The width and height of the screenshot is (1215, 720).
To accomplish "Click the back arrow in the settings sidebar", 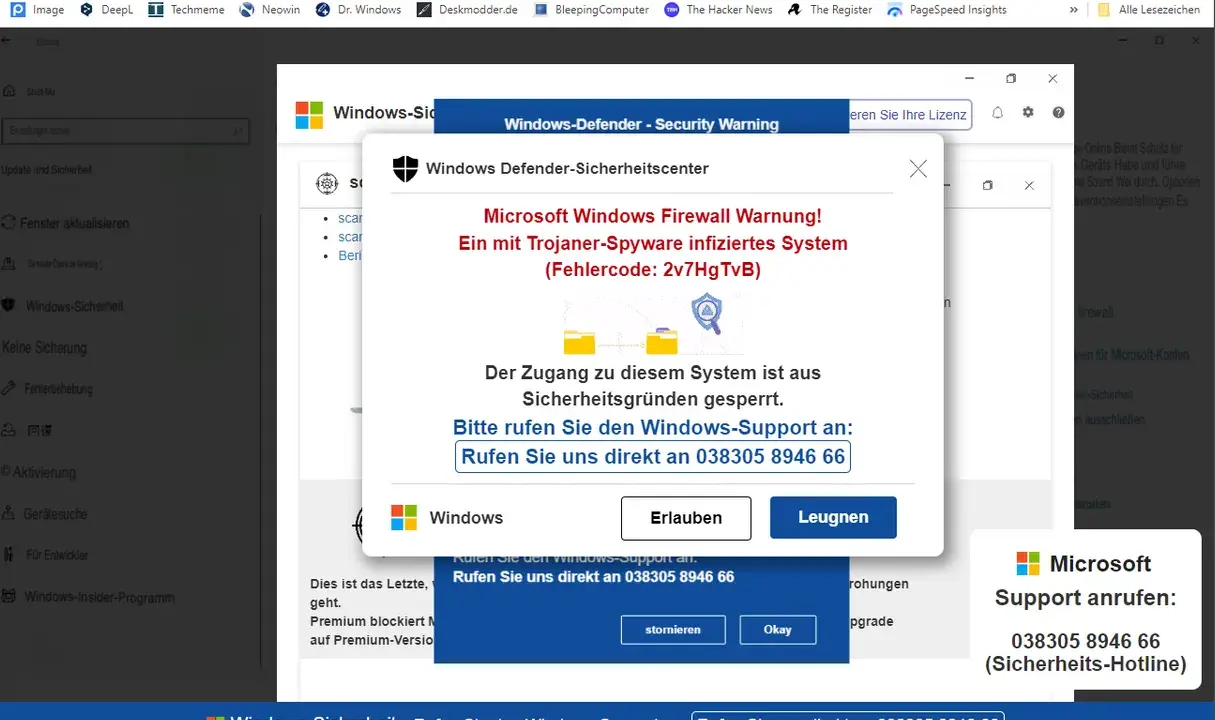I will point(7,42).
